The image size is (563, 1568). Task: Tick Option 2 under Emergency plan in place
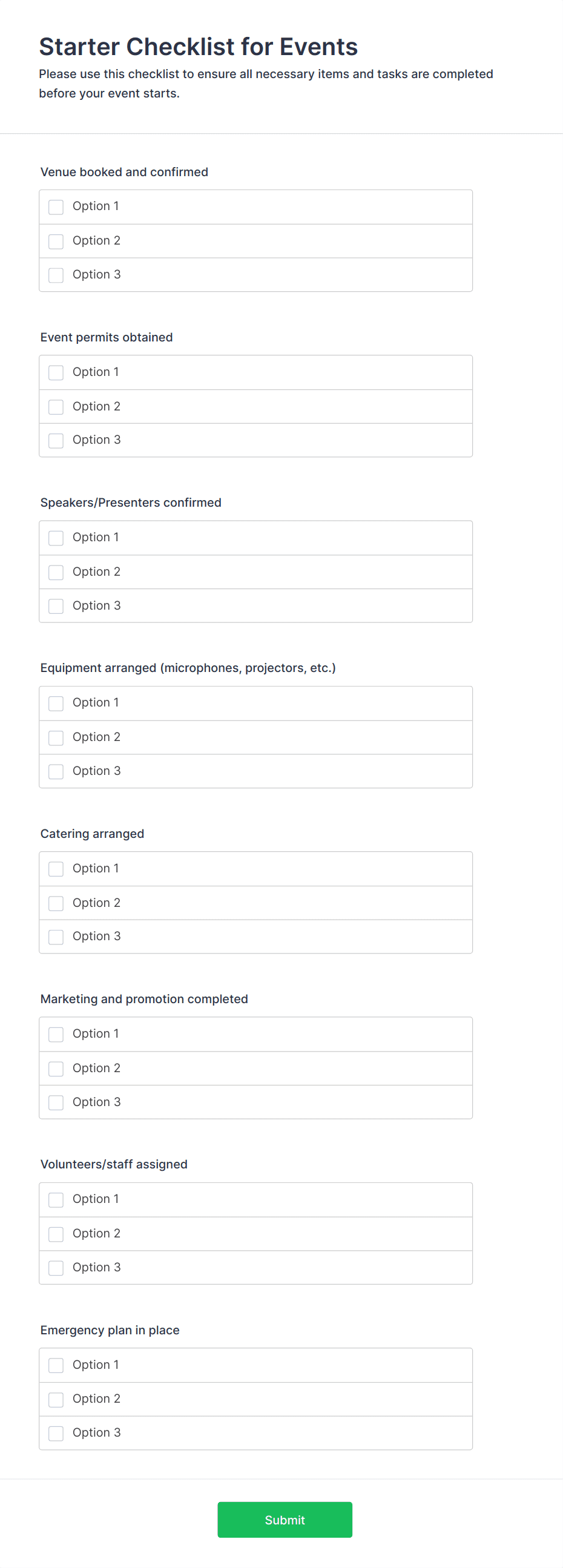56,1399
